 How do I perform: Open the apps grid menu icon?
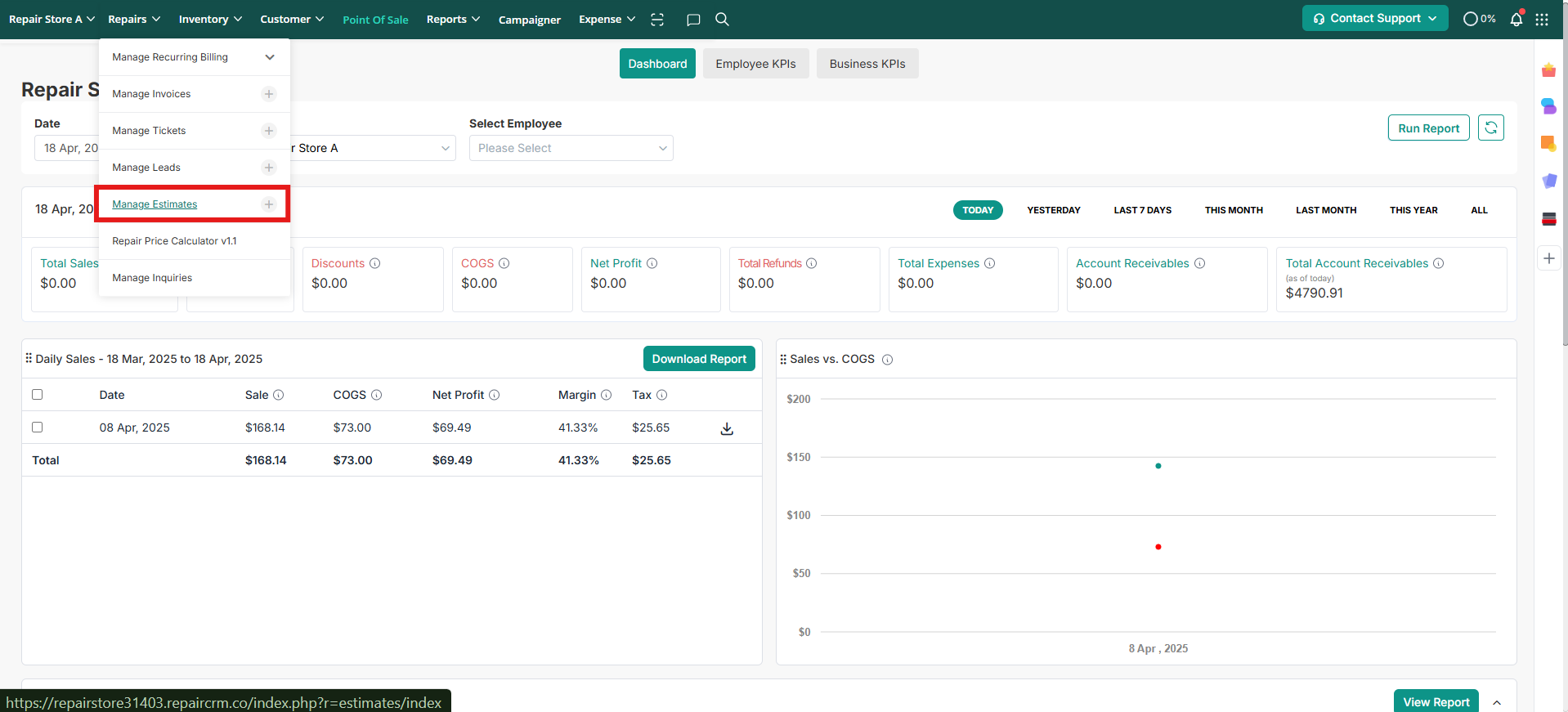click(x=1542, y=20)
